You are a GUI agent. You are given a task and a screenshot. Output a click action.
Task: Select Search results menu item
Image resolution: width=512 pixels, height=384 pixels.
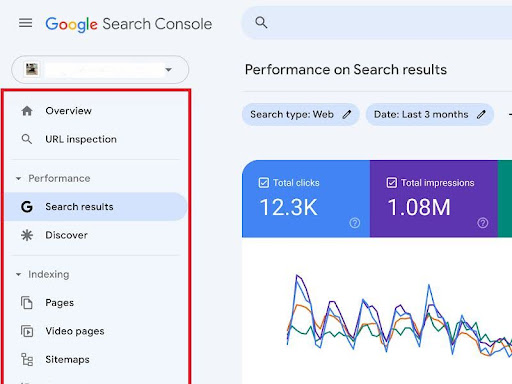pyautogui.click(x=96, y=207)
